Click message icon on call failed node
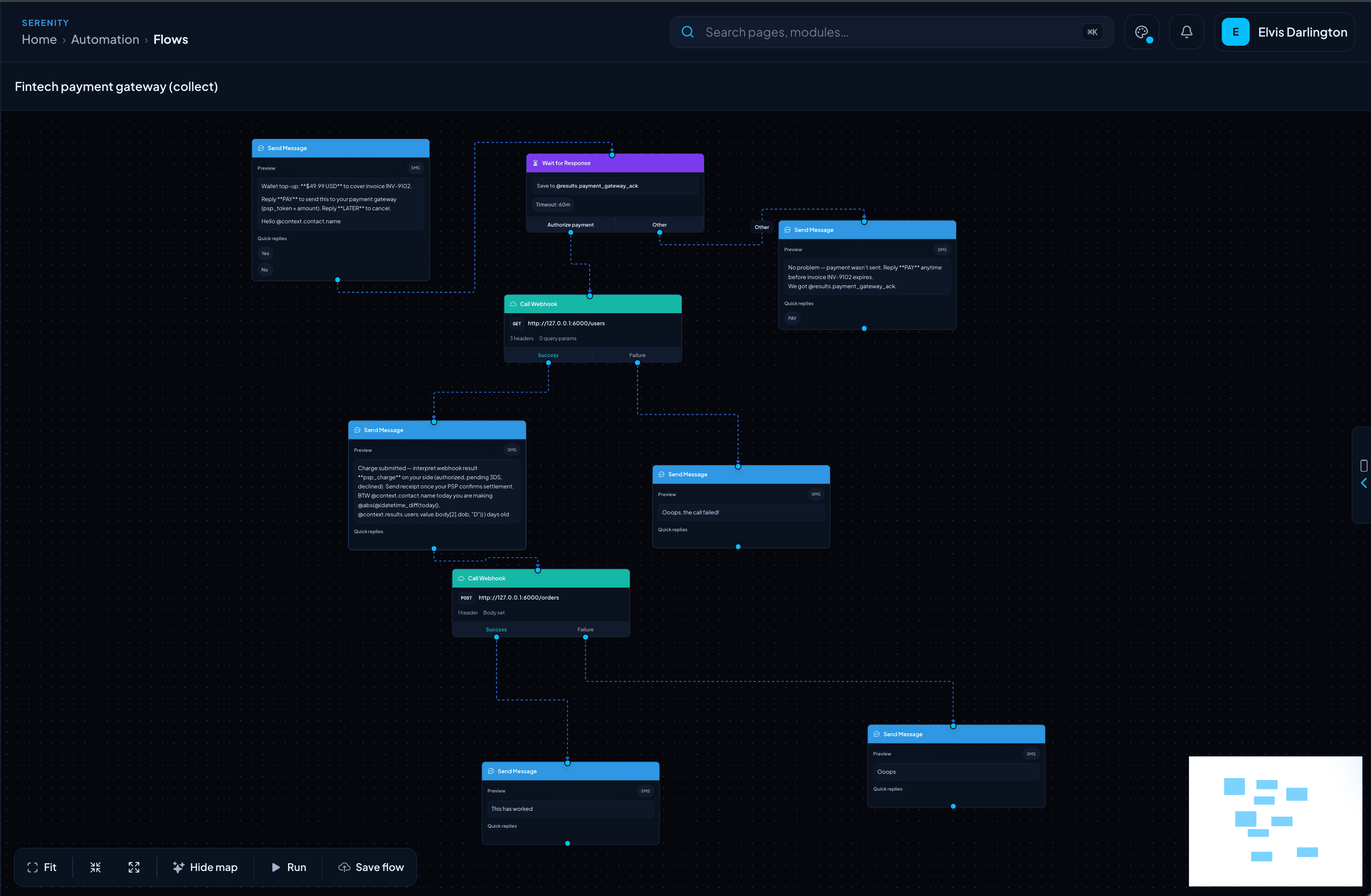The image size is (1371, 896). click(x=661, y=474)
